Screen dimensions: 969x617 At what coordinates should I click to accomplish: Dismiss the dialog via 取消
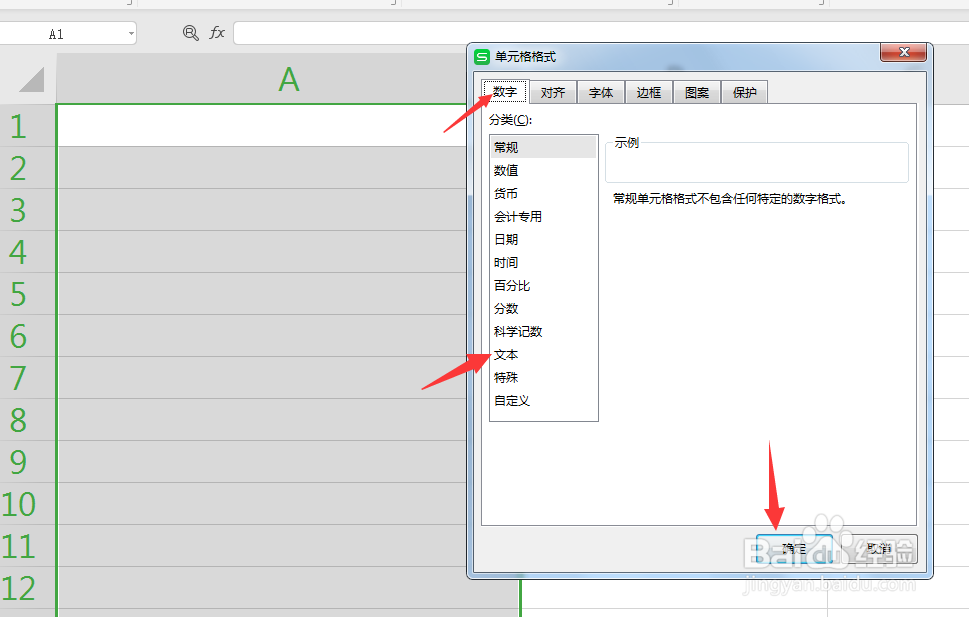(x=879, y=548)
